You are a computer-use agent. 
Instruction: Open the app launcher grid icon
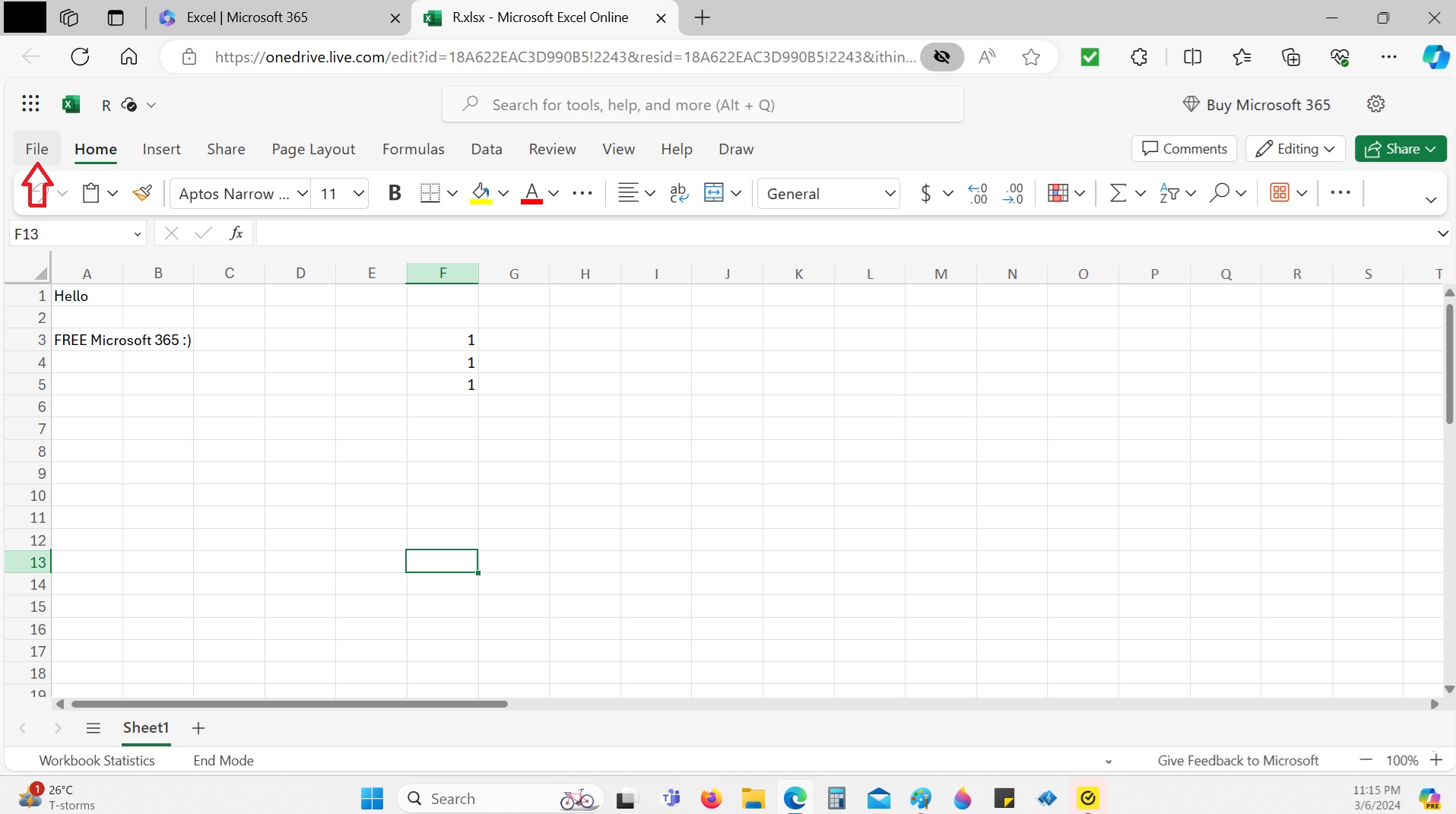click(x=30, y=104)
